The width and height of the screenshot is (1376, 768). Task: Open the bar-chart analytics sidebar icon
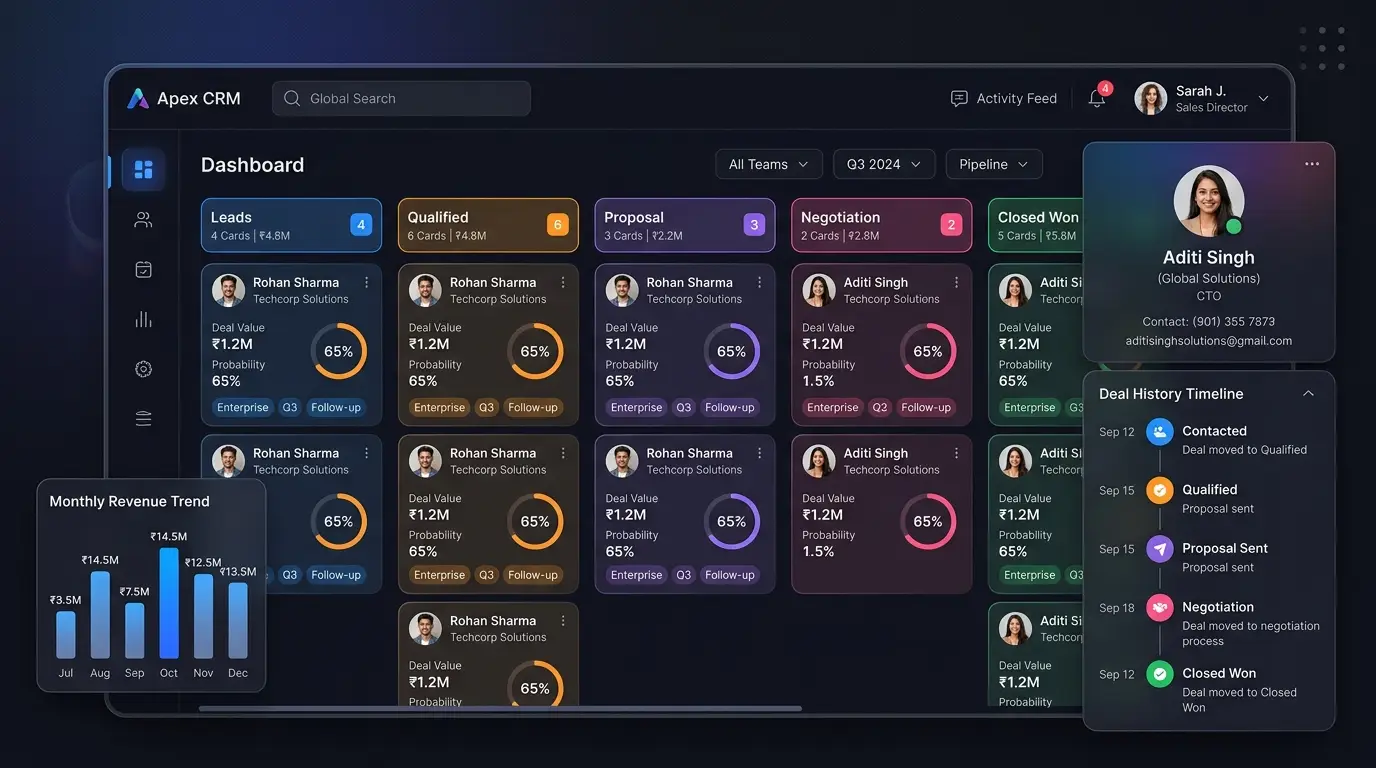143,319
